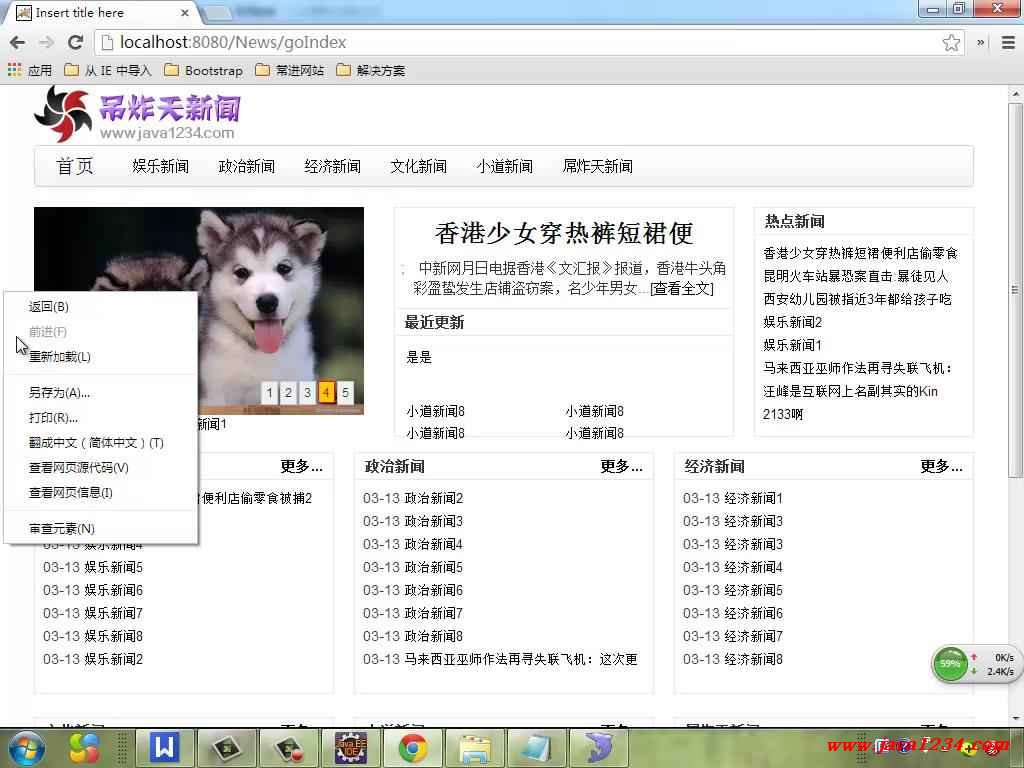This screenshot has height=768, width=1024.
Task: Click the green 59% network speed widget
Action: coord(950,664)
